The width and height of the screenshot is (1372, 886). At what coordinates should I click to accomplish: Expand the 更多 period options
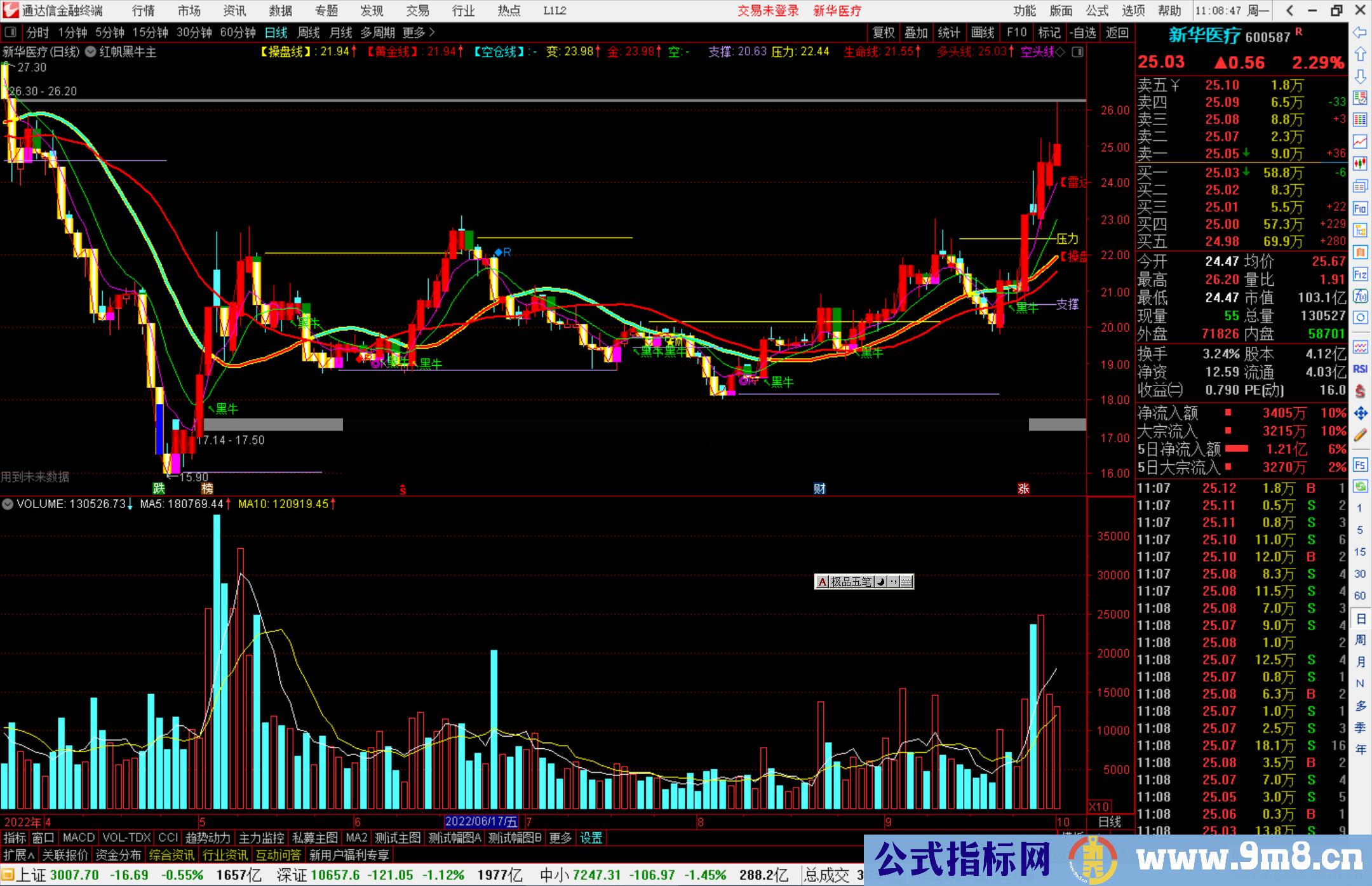(x=419, y=32)
